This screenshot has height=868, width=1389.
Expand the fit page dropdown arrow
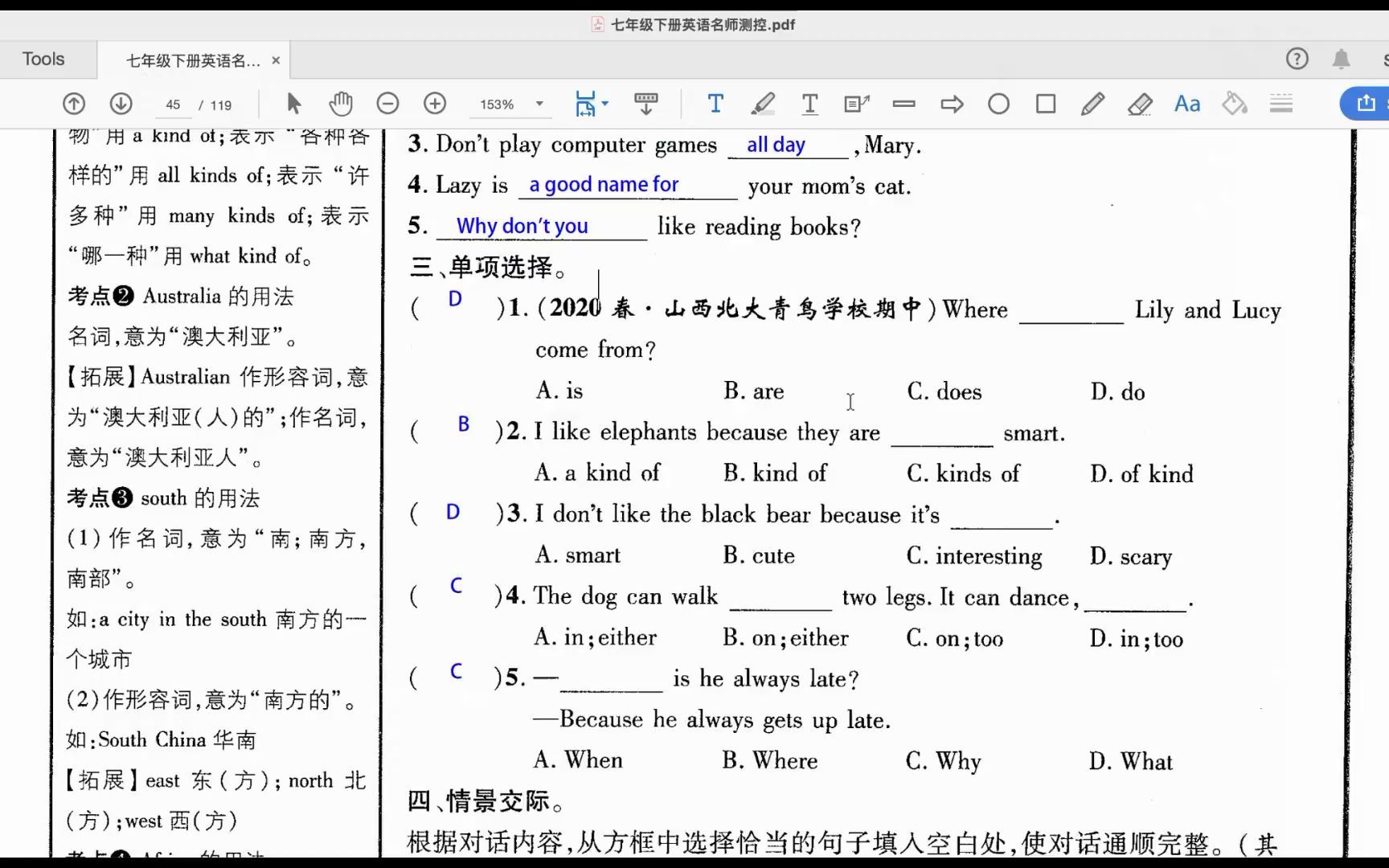(605, 104)
